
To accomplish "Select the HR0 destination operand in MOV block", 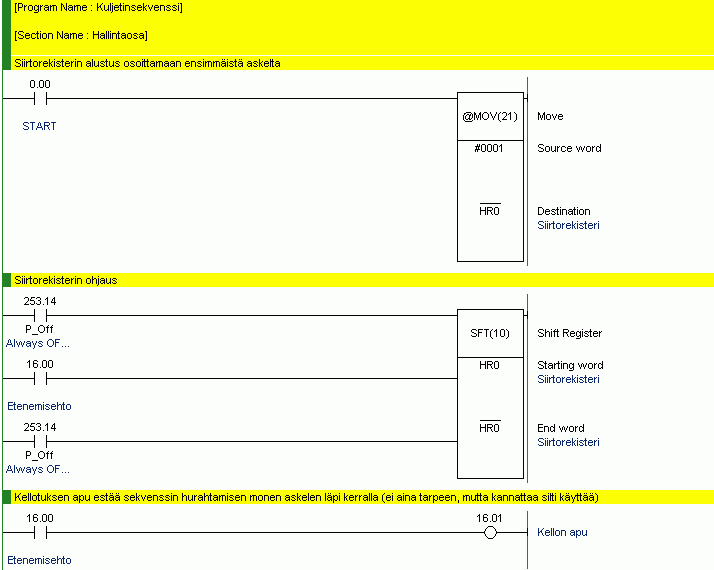I will [x=490, y=212].
